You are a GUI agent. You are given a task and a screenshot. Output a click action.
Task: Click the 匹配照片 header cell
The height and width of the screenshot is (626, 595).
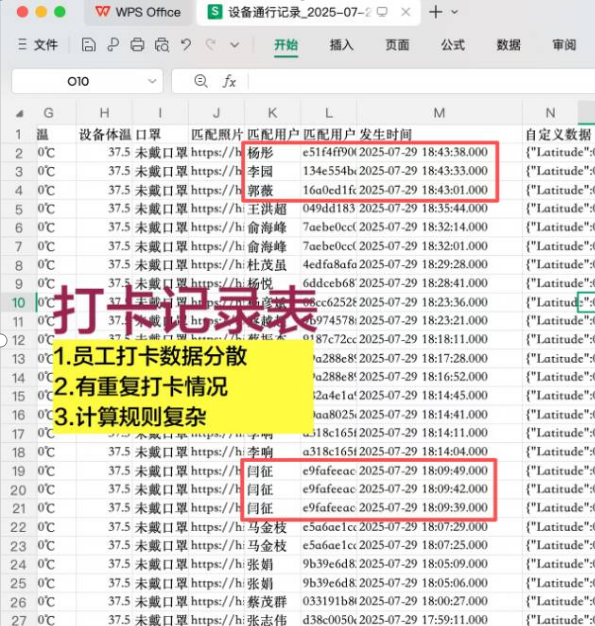[217, 135]
